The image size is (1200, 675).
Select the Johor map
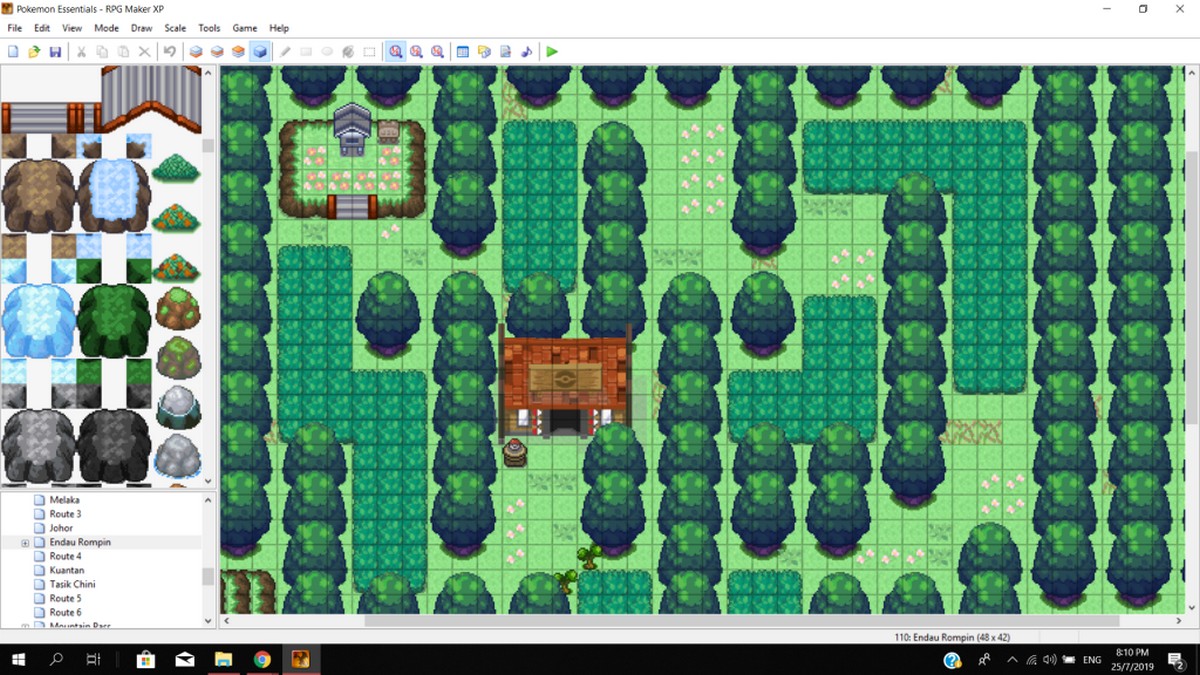point(61,528)
